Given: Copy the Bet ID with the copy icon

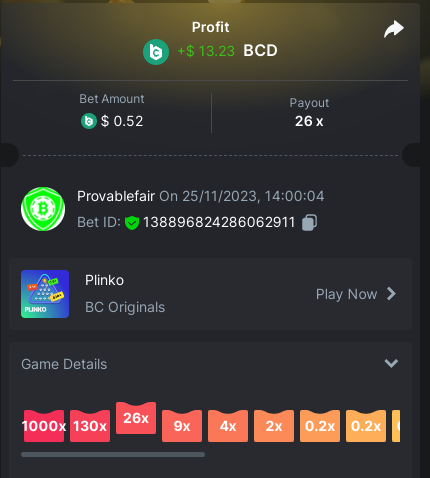Looking at the screenshot, I should pyautogui.click(x=309, y=222).
